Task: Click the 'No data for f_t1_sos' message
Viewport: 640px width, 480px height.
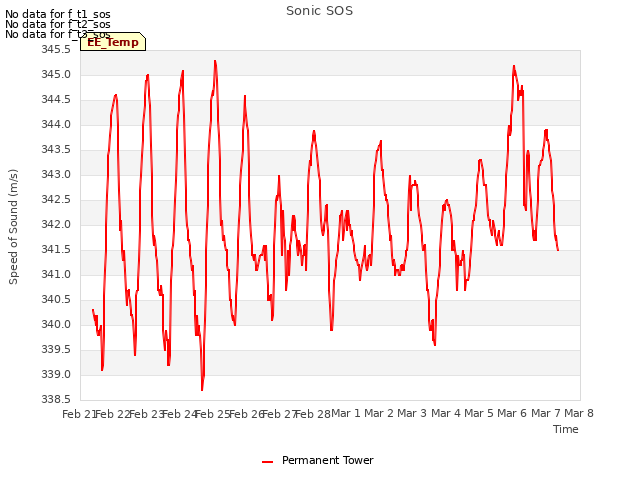Action: pos(58,14)
